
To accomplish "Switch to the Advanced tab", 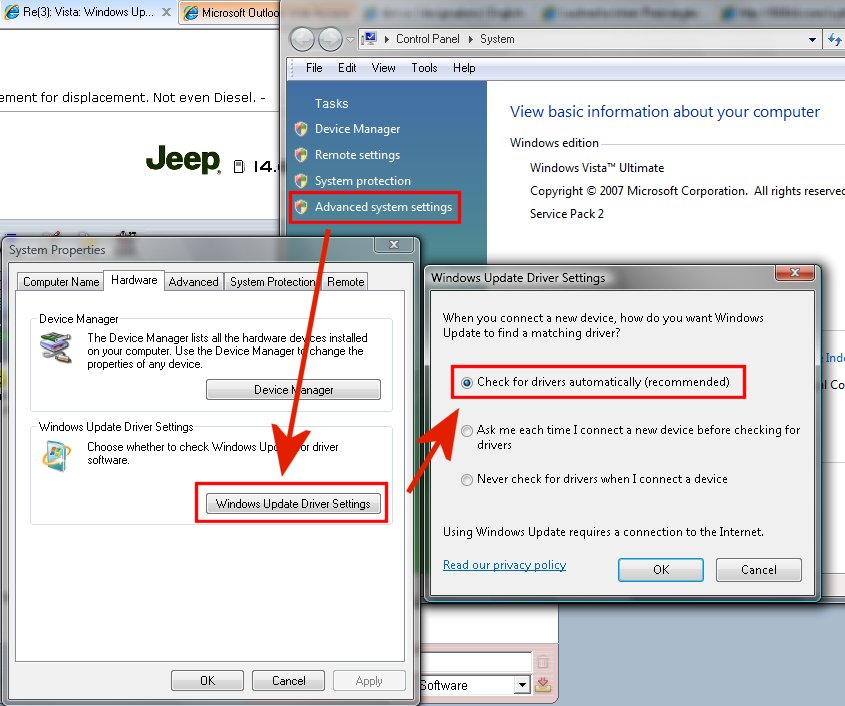I will point(193,282).
